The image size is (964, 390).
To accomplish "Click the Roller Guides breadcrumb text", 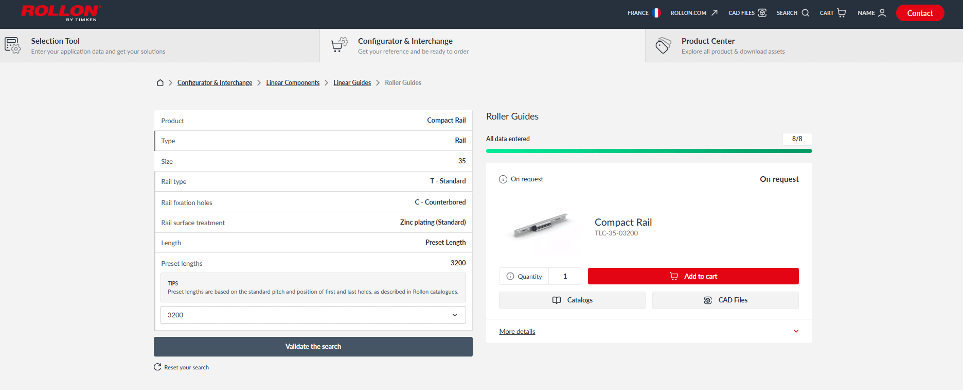I will point(403,82).
